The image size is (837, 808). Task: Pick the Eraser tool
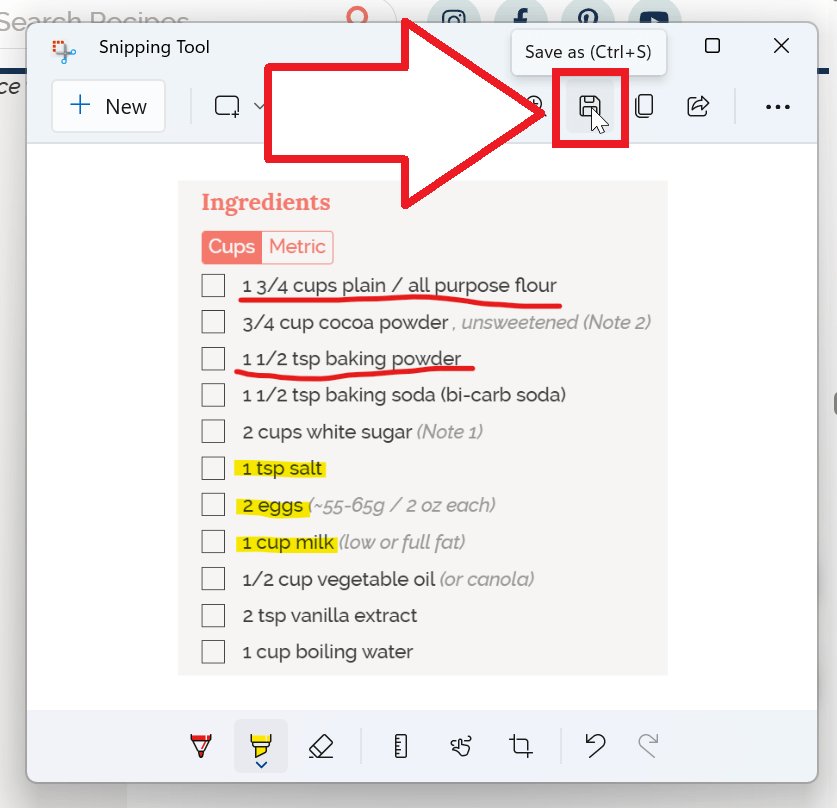click(x=321, y=746)
